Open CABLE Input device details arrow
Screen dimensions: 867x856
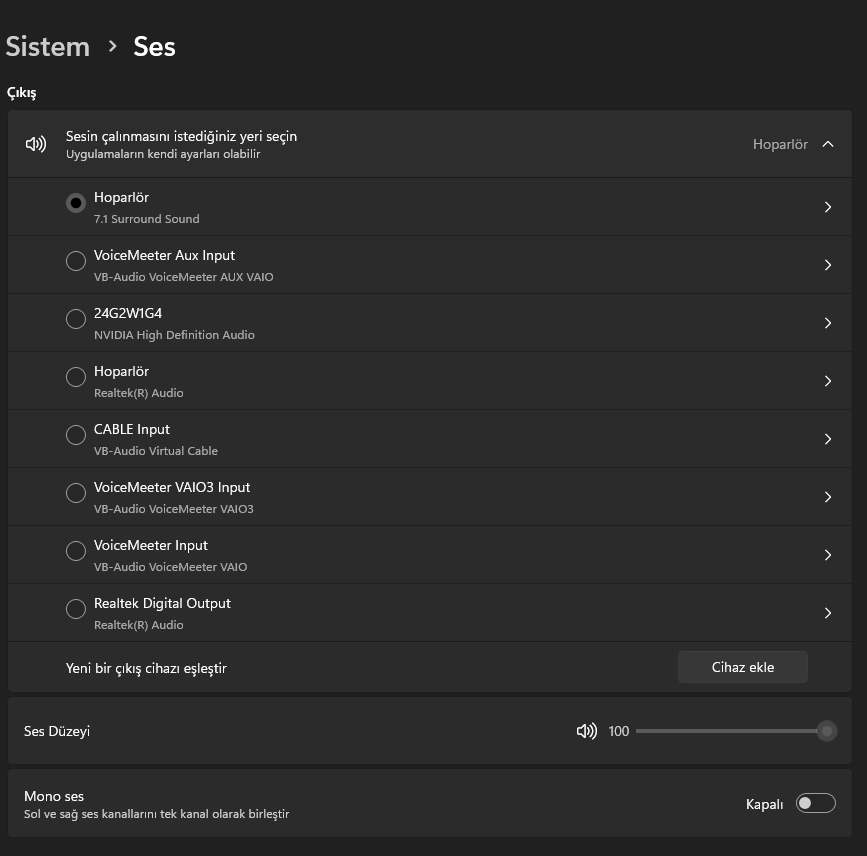click(x=828, y=439)
